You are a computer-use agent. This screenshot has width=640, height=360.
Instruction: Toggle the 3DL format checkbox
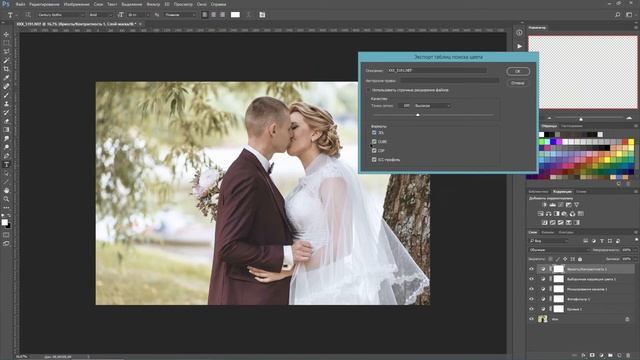point(374,132)
